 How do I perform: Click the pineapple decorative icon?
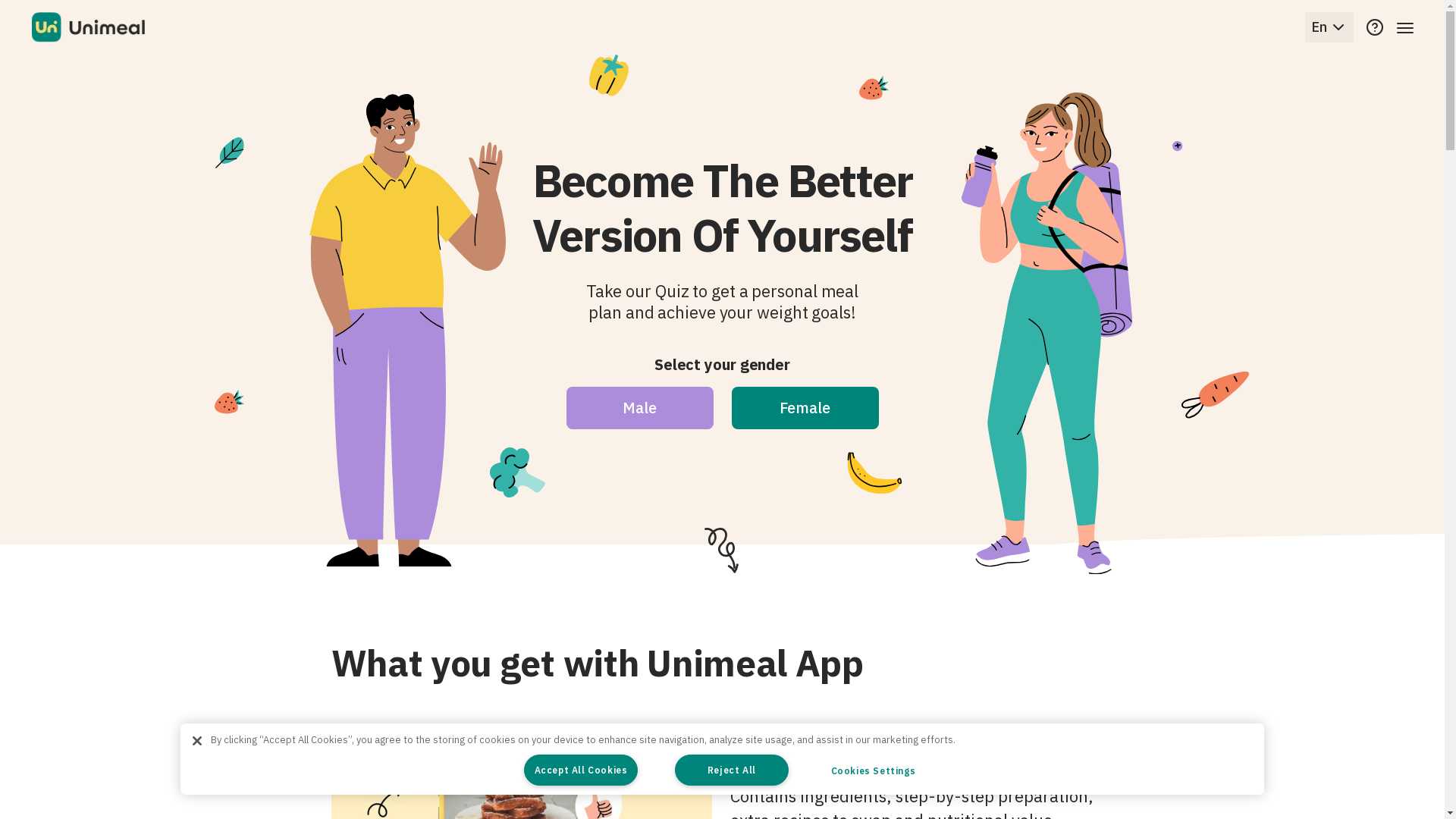(x=608, y=77)
